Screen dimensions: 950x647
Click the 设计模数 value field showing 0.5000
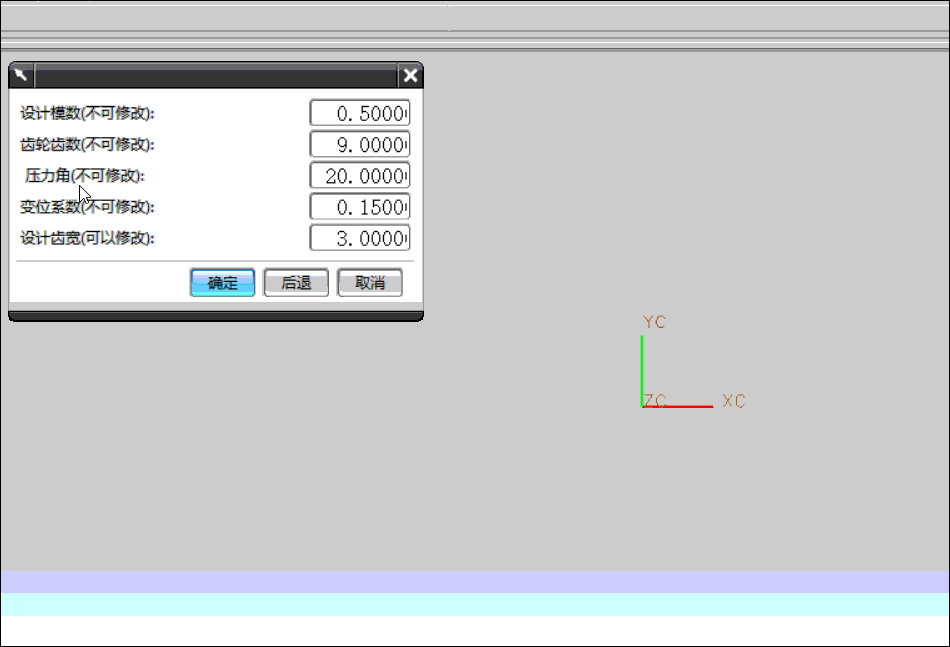point(360,113)
